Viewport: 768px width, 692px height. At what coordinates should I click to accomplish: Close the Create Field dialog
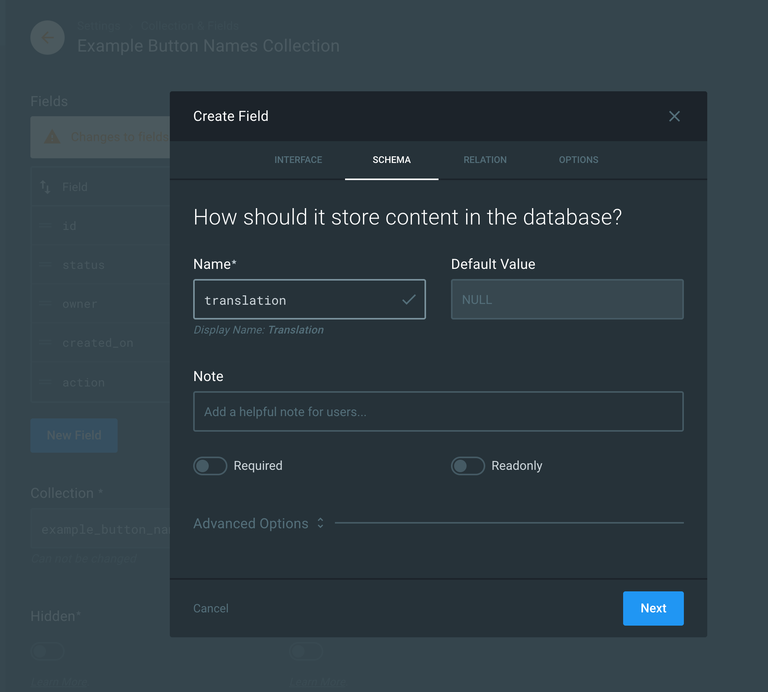point(674,116)
